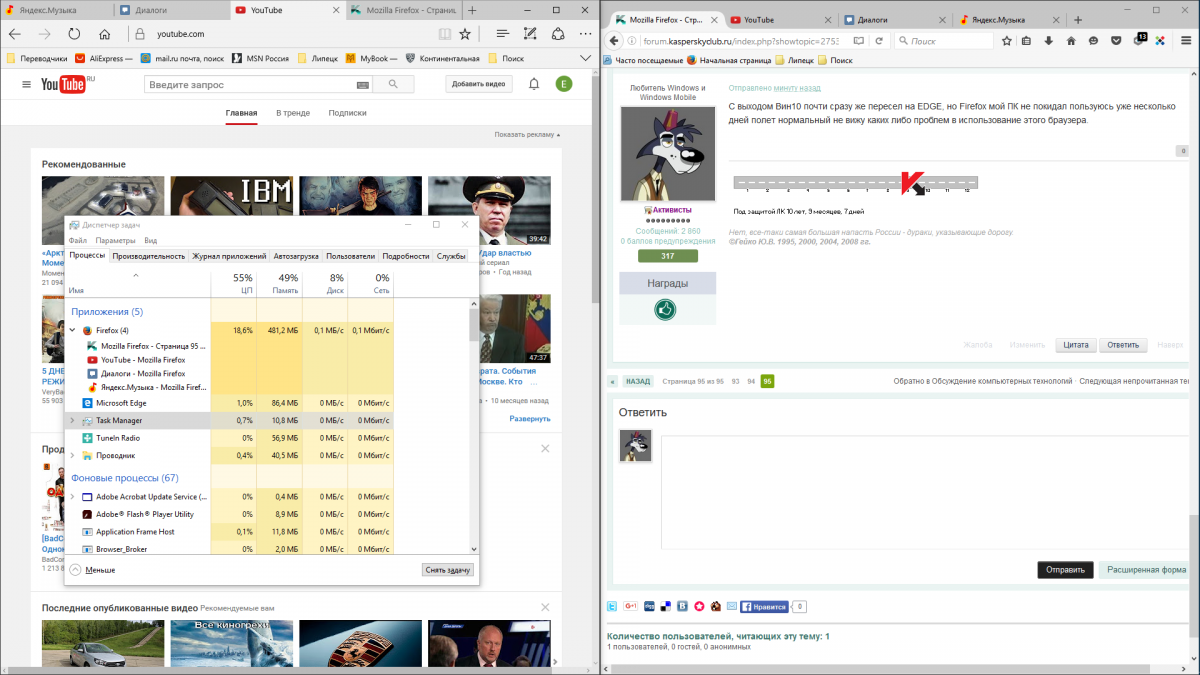
Task: Add page to Edge favorites with star
Action: coord(465,33)
